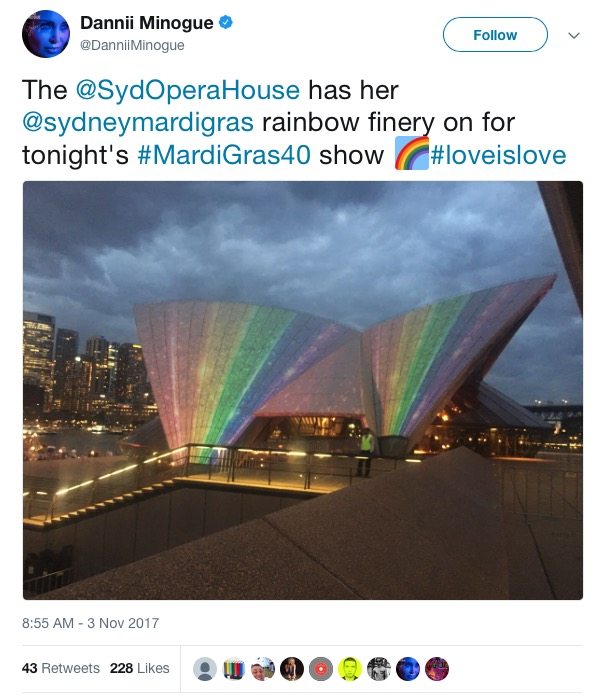
Task: Click the black-and-white photo liker avatar
Action: pyautogui.click(x=379, y=669)
